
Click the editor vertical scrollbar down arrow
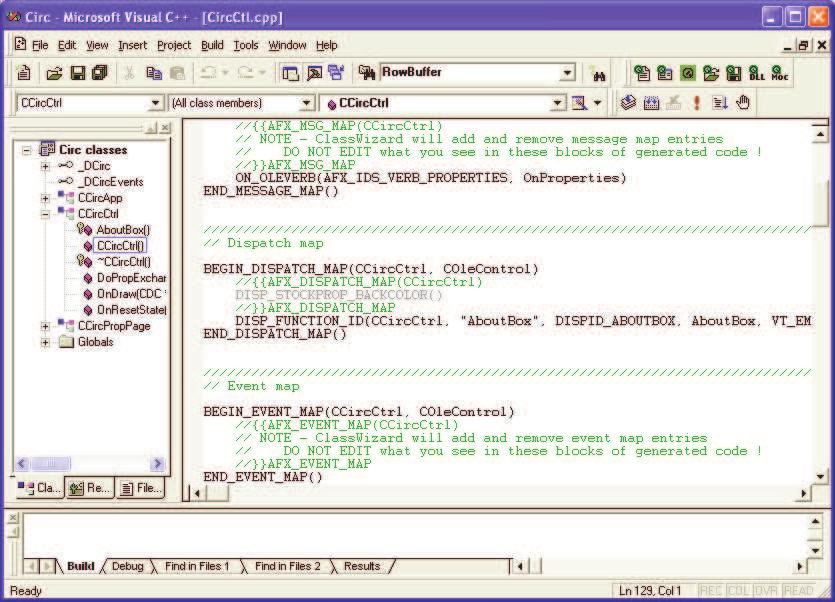(x=820, y=476)
